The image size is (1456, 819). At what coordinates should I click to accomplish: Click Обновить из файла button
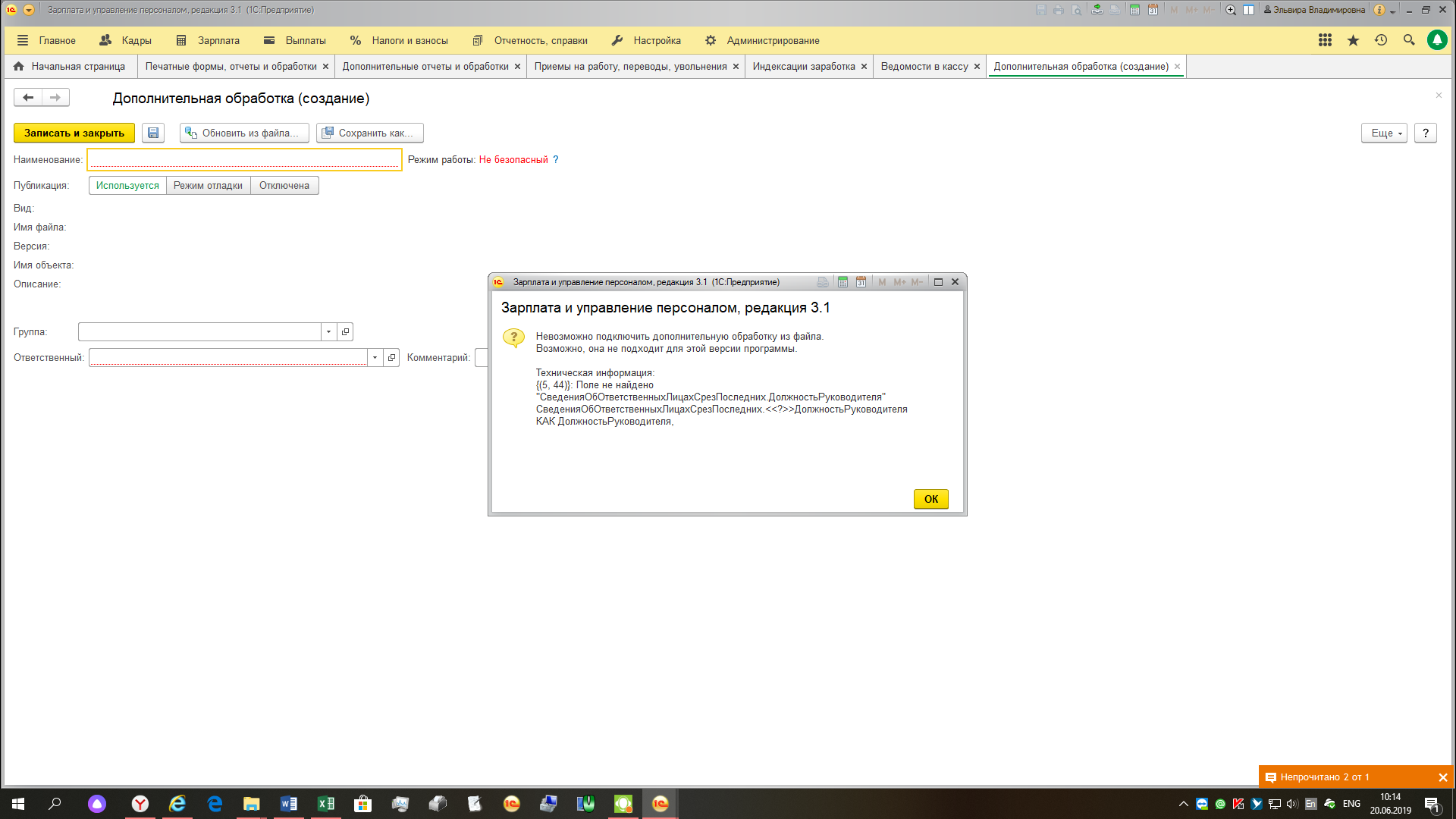[x=244, y=133]
